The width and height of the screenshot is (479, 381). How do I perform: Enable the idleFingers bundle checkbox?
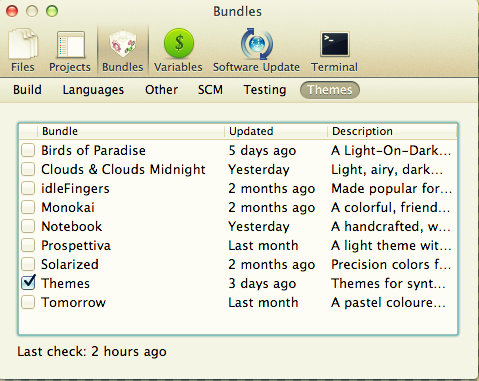[28, 188]
